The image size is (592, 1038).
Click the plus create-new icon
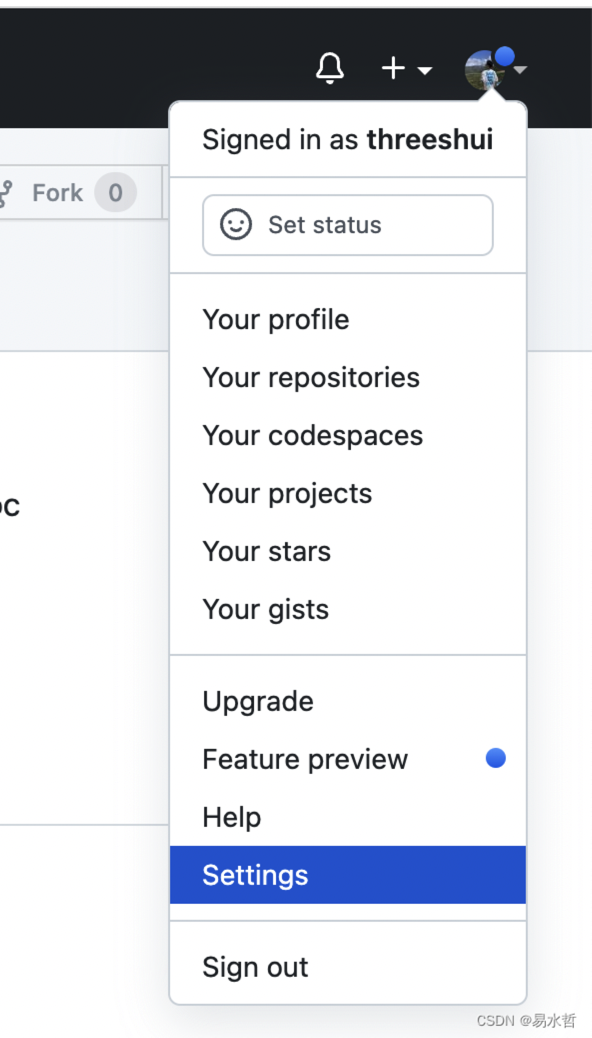[x=393, y=68]
